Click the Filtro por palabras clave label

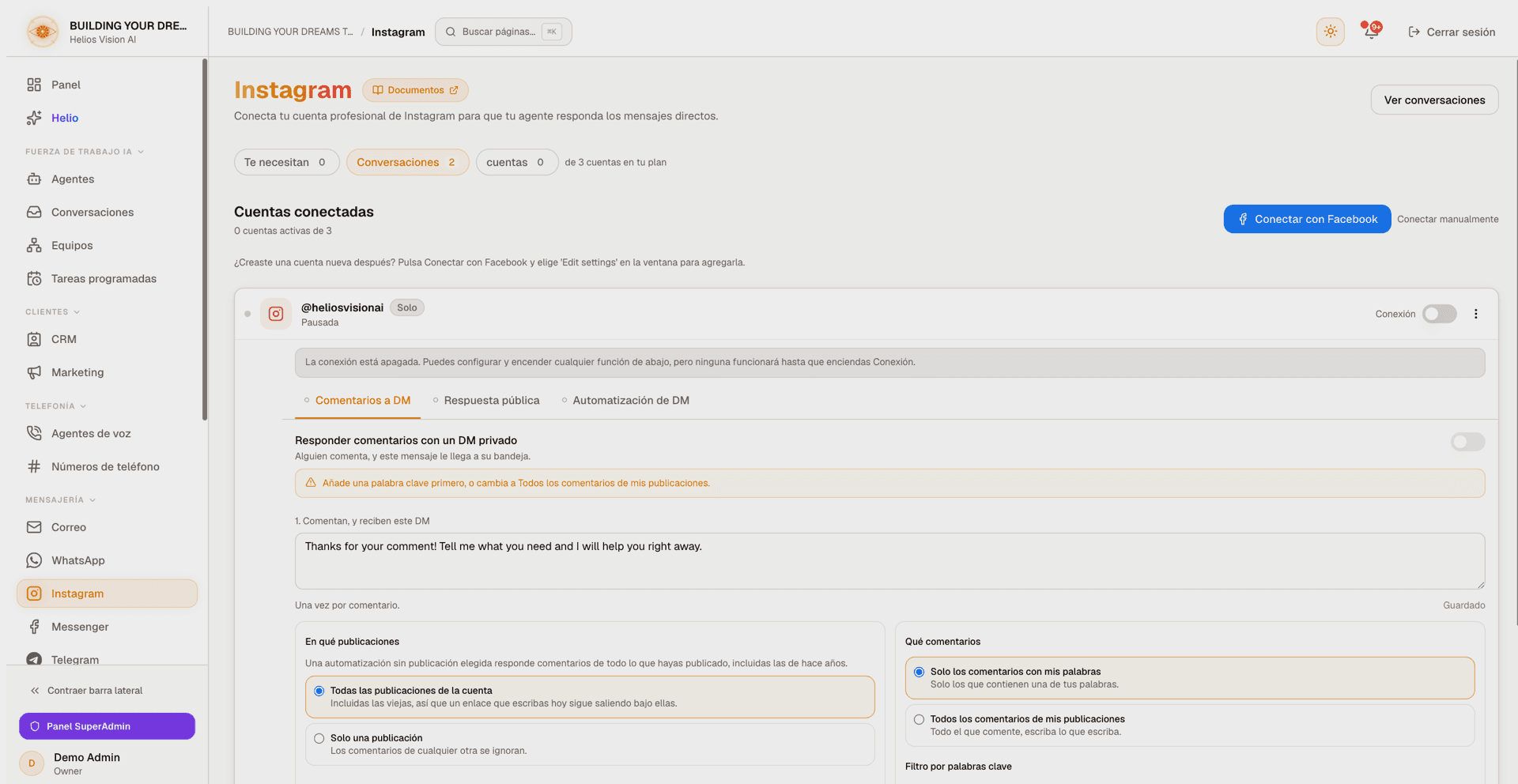[958, 767]
